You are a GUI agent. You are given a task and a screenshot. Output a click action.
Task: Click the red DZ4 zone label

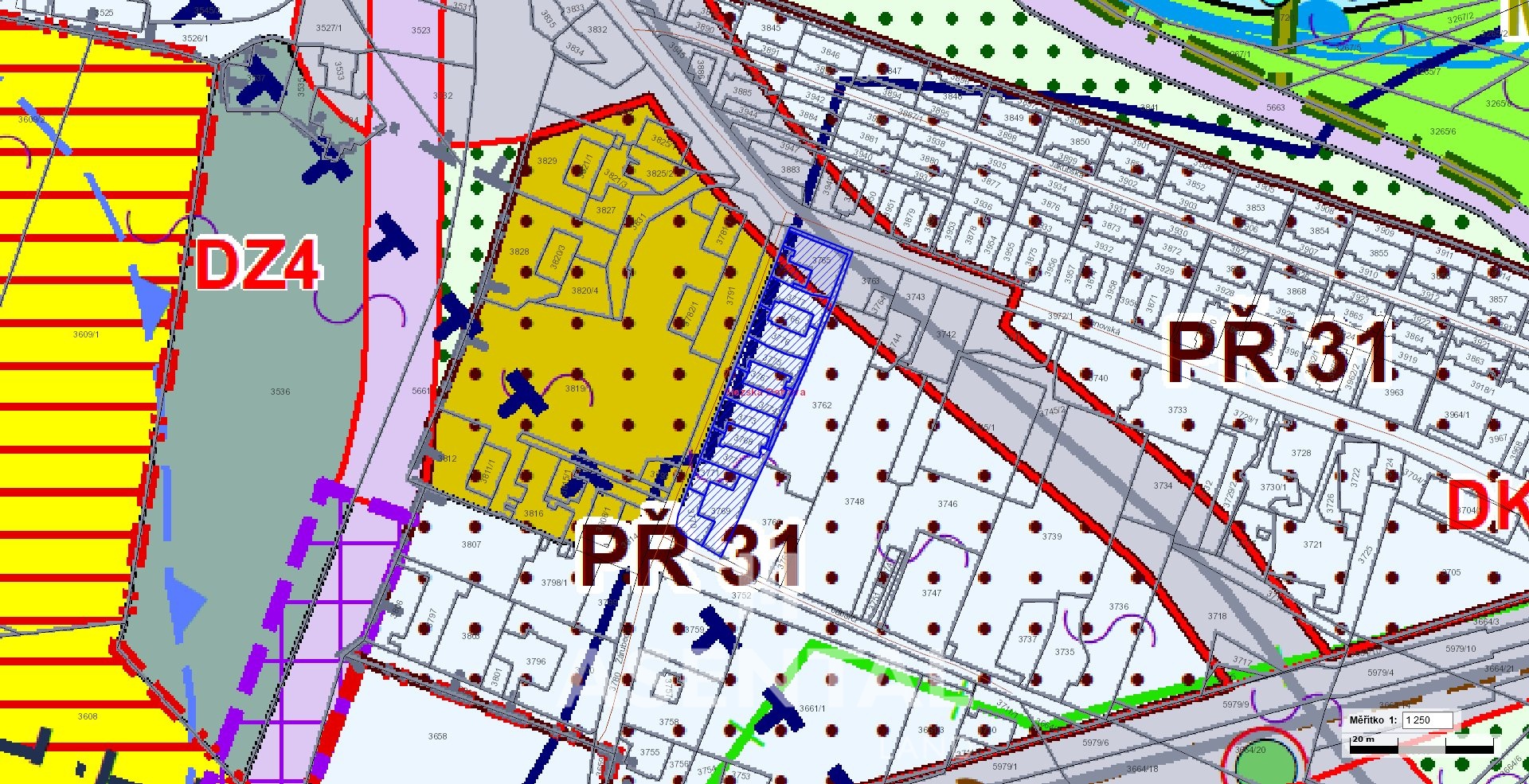258,265
